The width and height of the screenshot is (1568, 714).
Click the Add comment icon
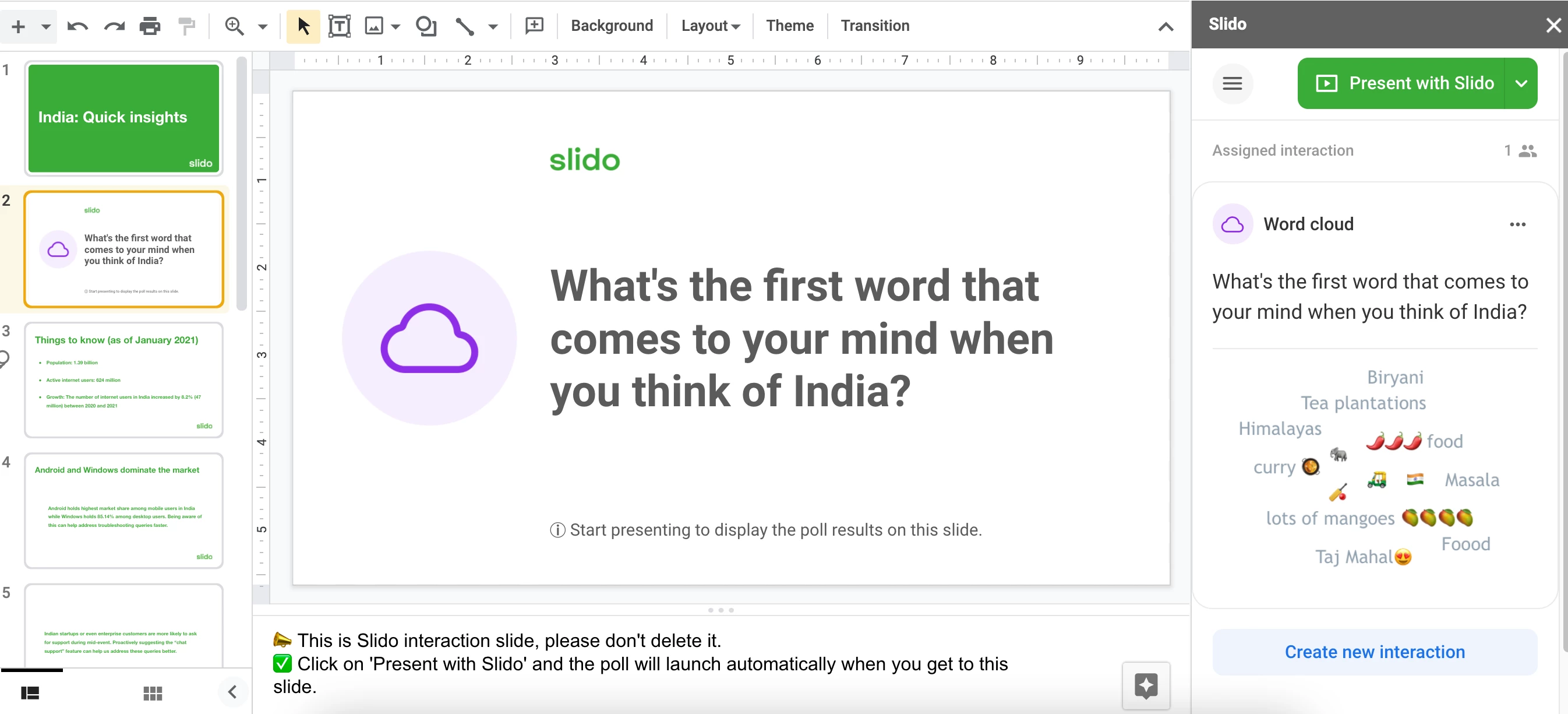[534, 26]
